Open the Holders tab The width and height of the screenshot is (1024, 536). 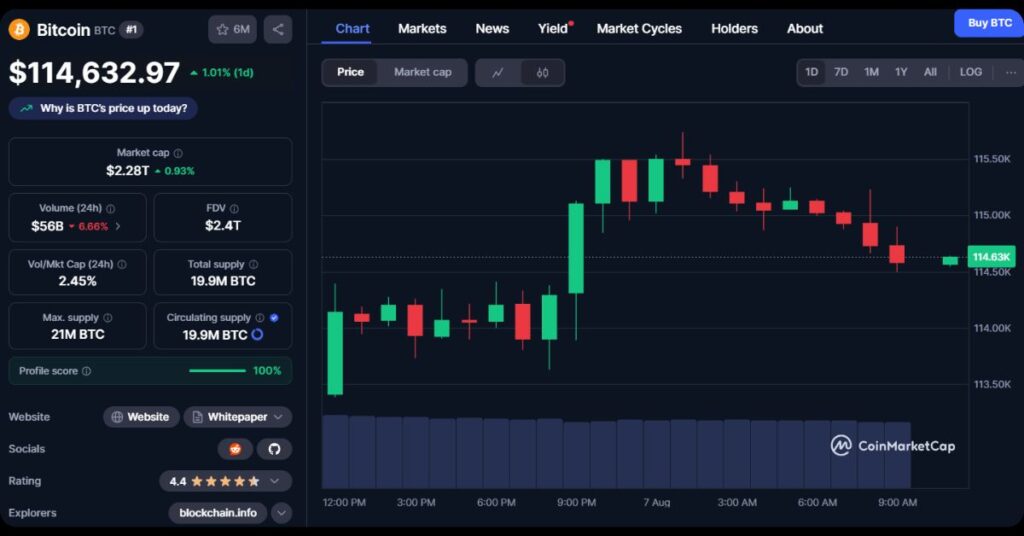[734, 29]
